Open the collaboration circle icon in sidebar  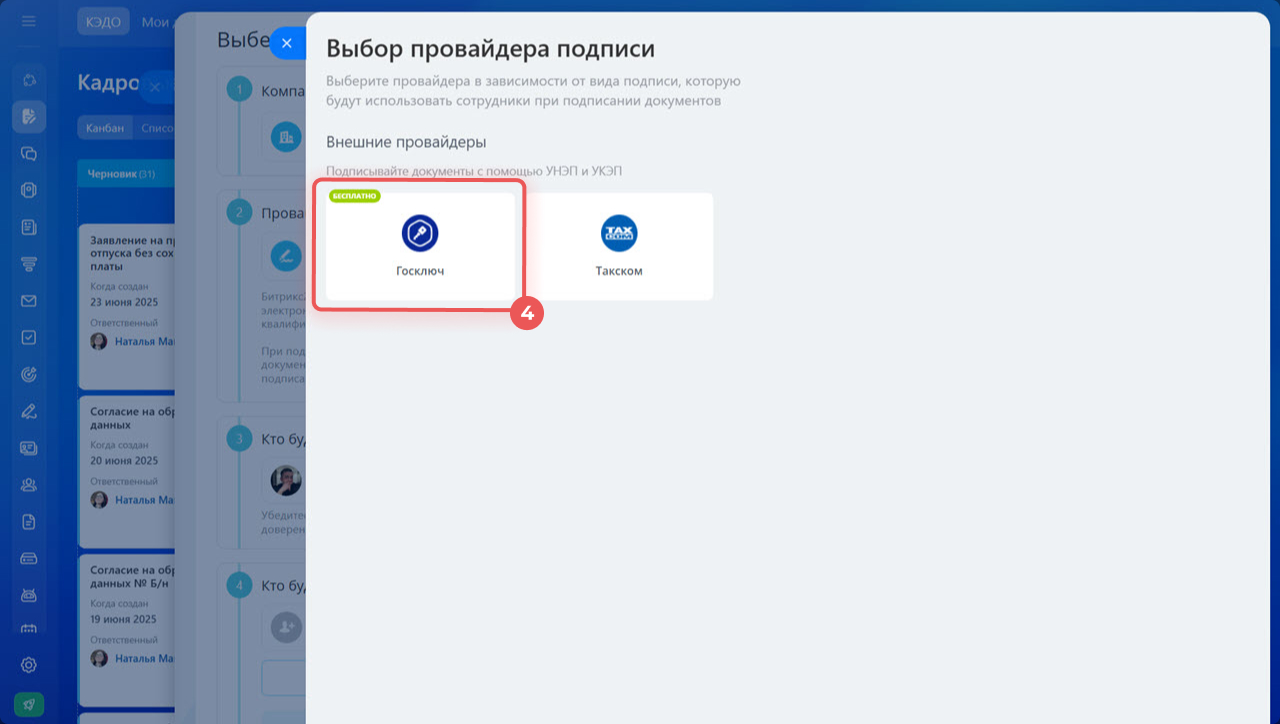29,80
